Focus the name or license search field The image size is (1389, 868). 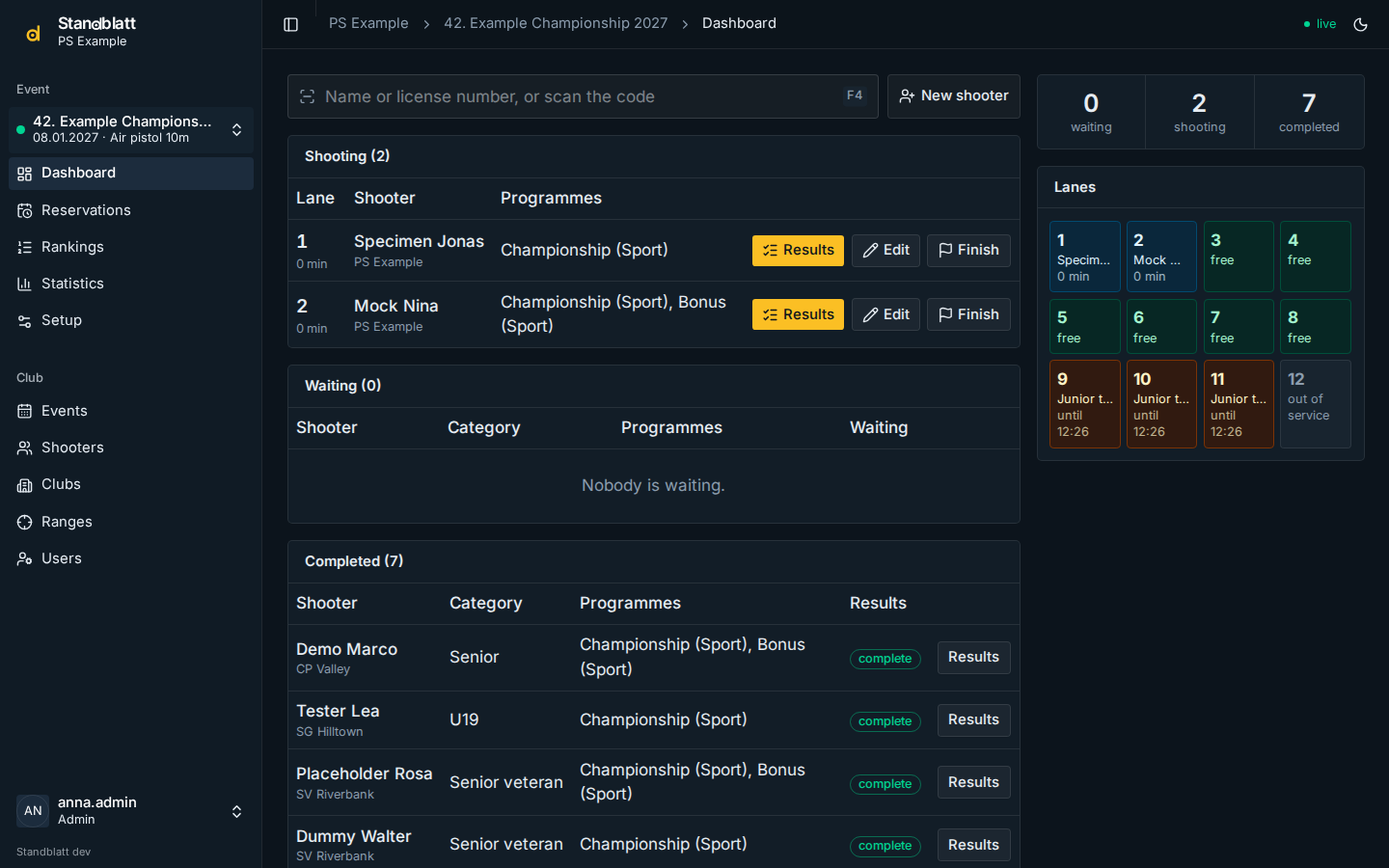tap(583, 96)
